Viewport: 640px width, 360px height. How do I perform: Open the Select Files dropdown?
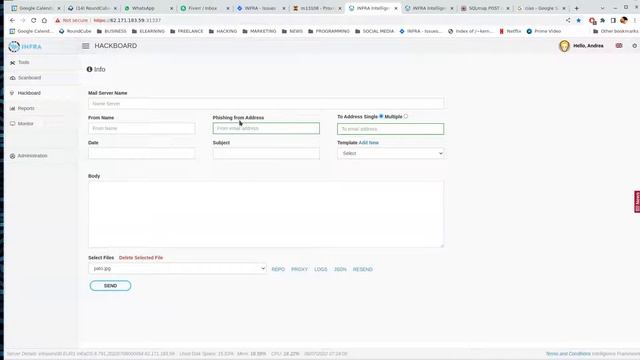[177, 269]
